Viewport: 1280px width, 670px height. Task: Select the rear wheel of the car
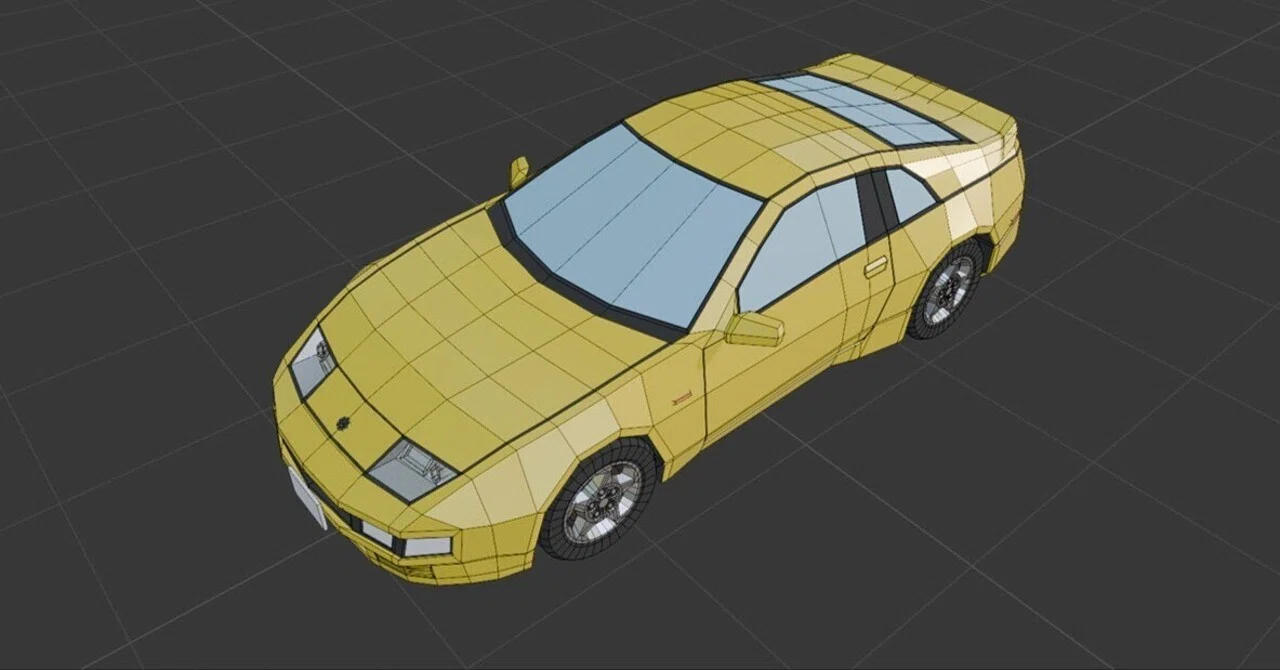[x=945, y=291]
